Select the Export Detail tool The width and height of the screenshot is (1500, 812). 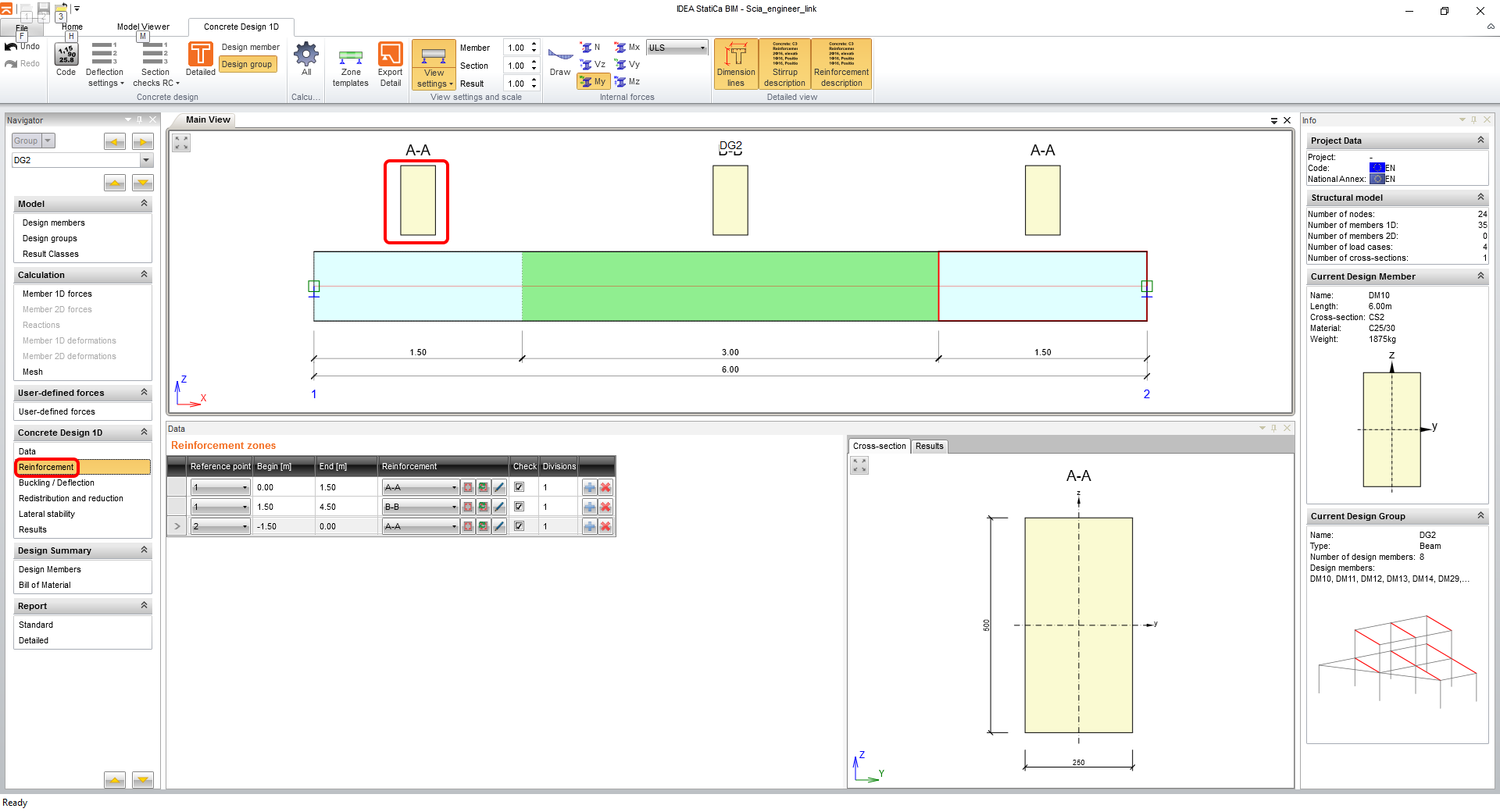[389, 64]
